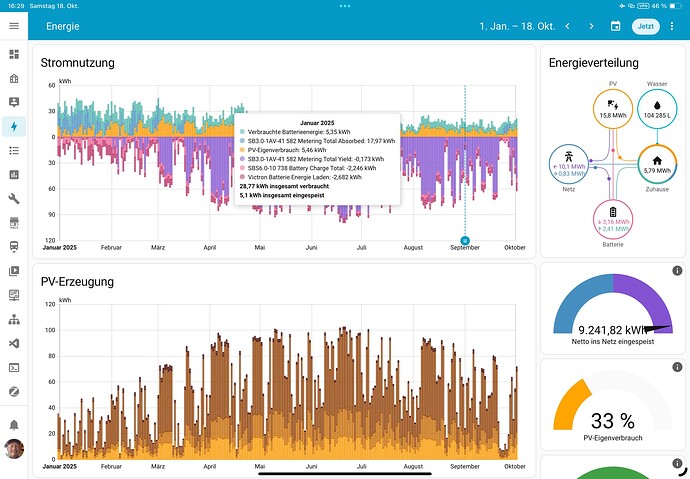Click the Wasser circle in Energieverteilung

[657, 109]
